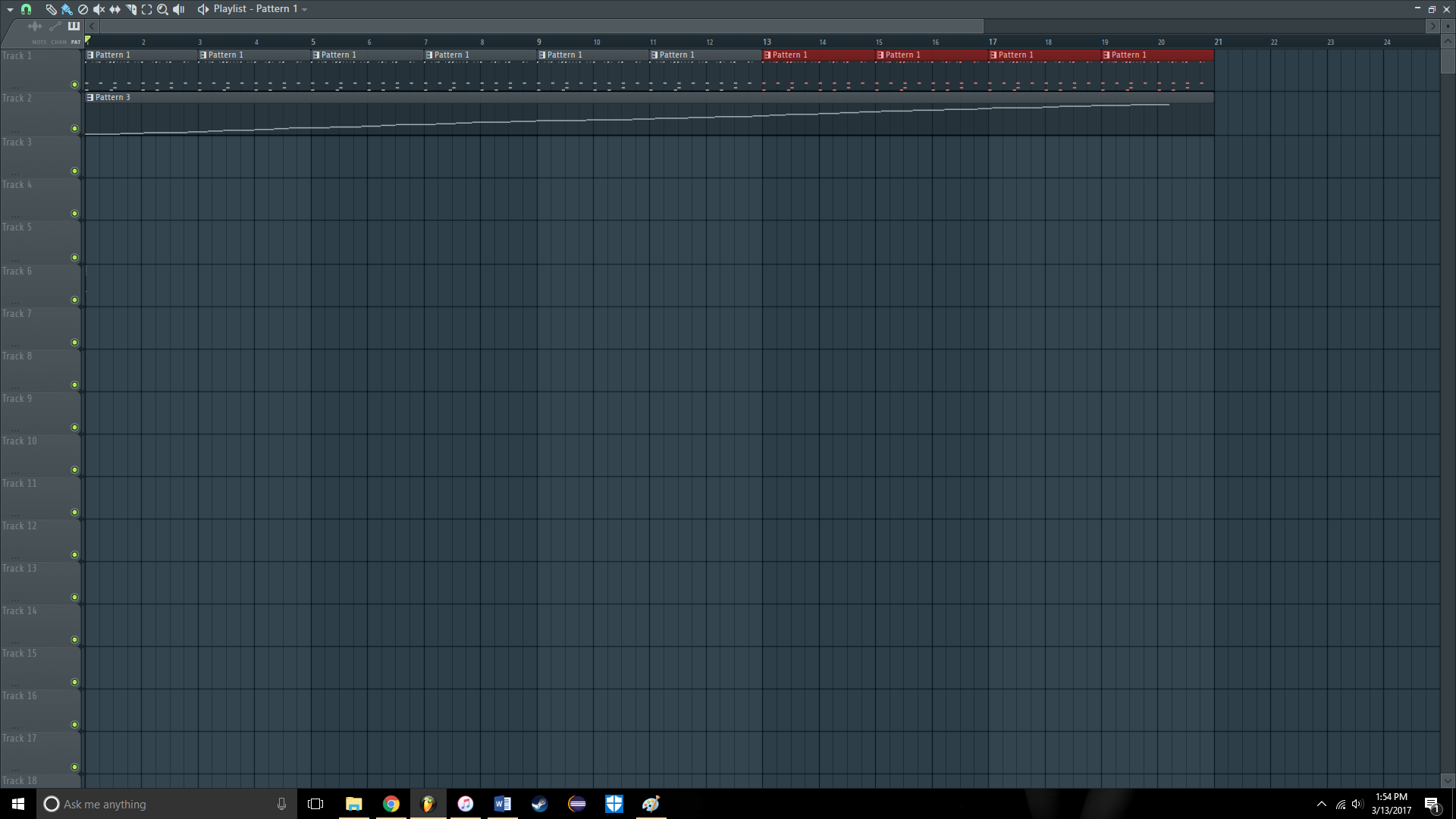The image size is (1456, 819).
Task: Enable the green mute light on Track 1
Action: pos(74,85)
